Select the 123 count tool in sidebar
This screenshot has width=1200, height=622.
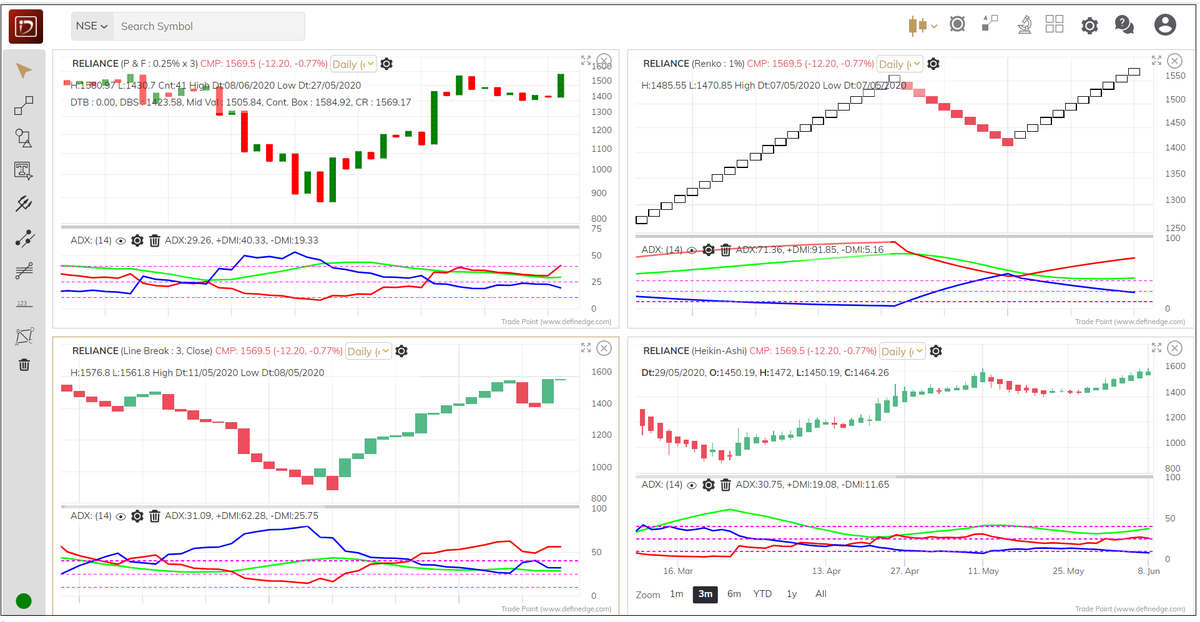click(24, 304)
